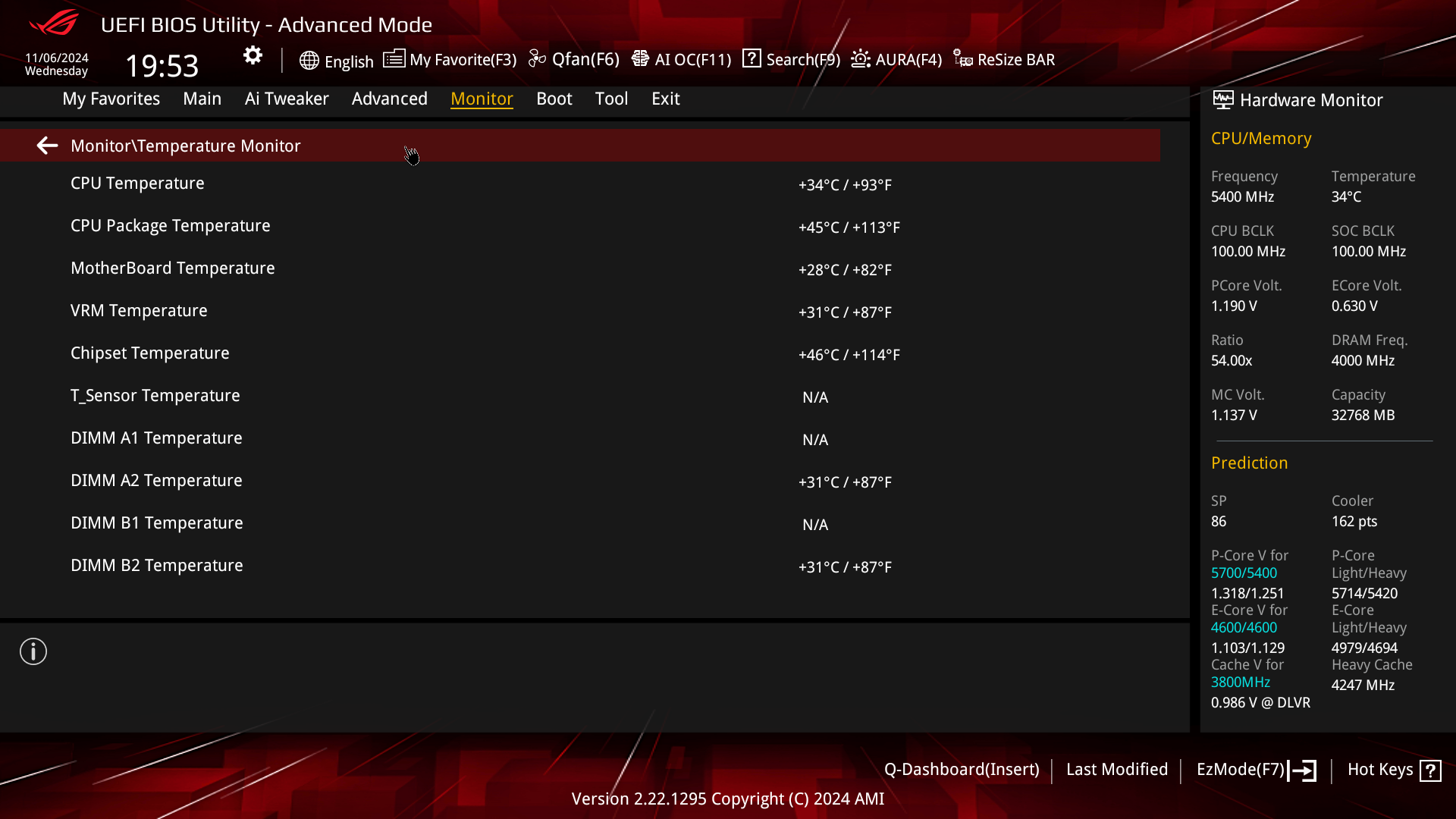Viewport: 1456px width, 819px height.
Task: Open the Exit tab
Action: (665, 99)
